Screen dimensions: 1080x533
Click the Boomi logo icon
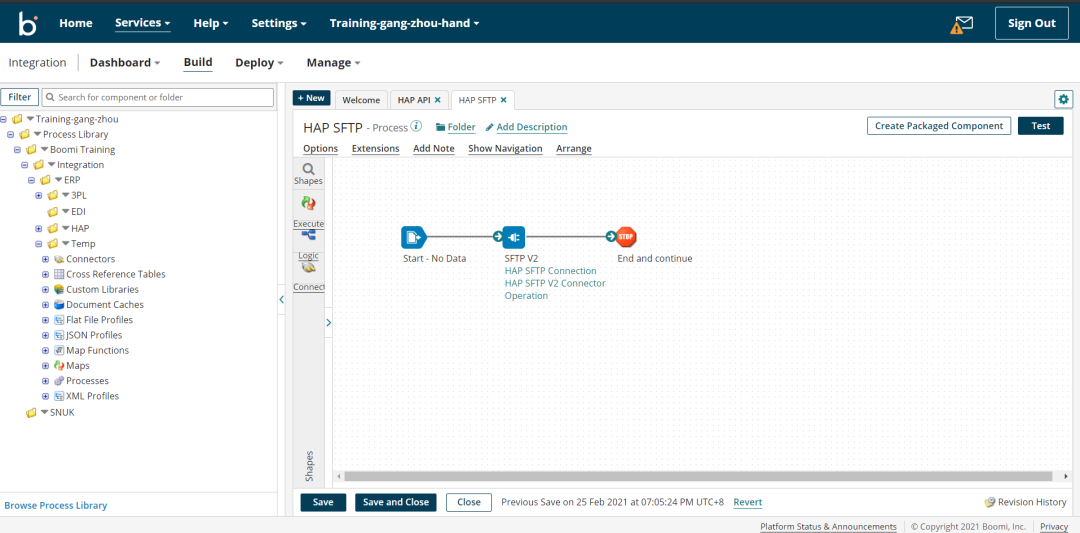[28, 23]
